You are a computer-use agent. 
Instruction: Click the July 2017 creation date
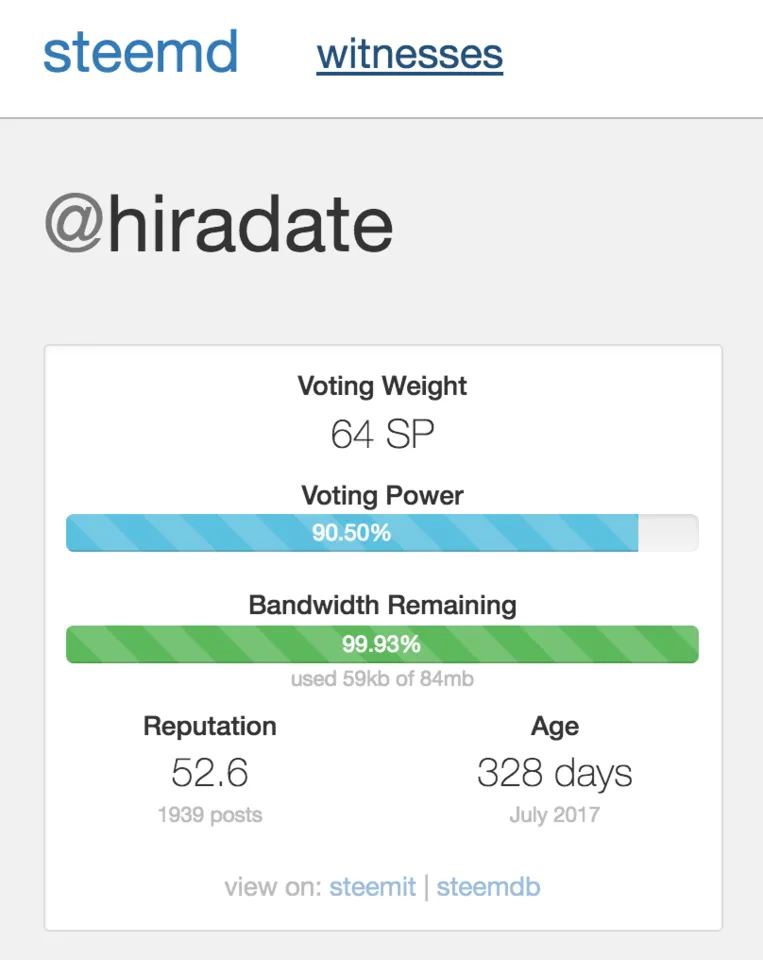click(x=554, y=815)
